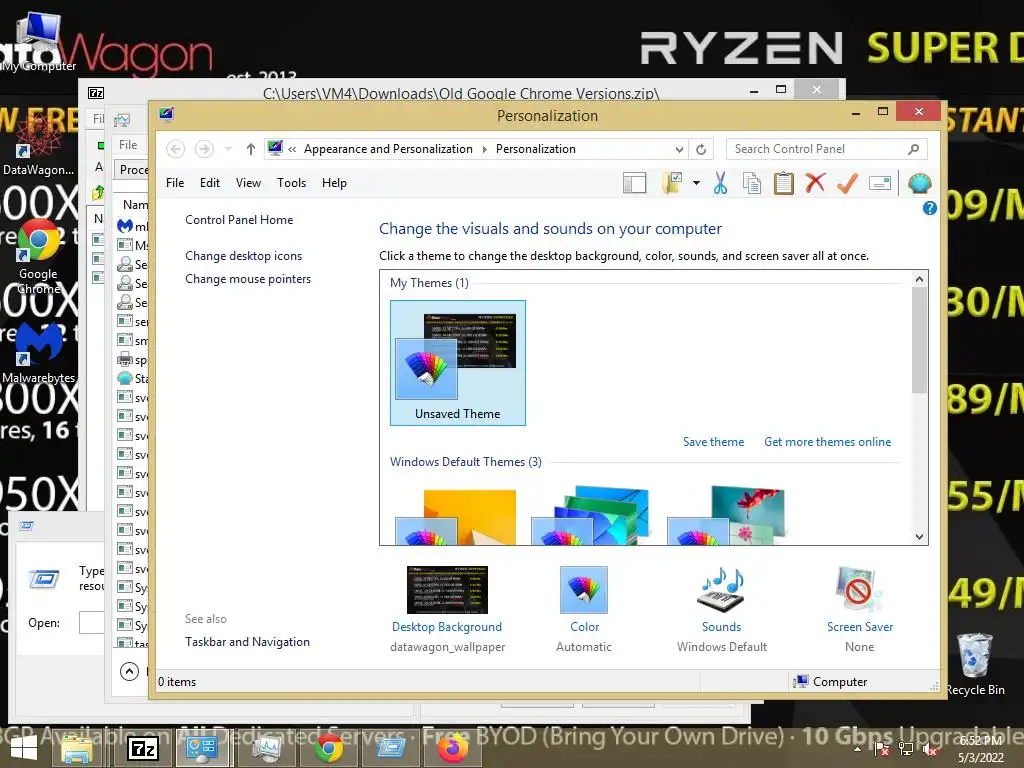The height and width of the screenshot is (768, 1024).
Task: Open the File menu in Personalization
Action: [x=175, y=183]
